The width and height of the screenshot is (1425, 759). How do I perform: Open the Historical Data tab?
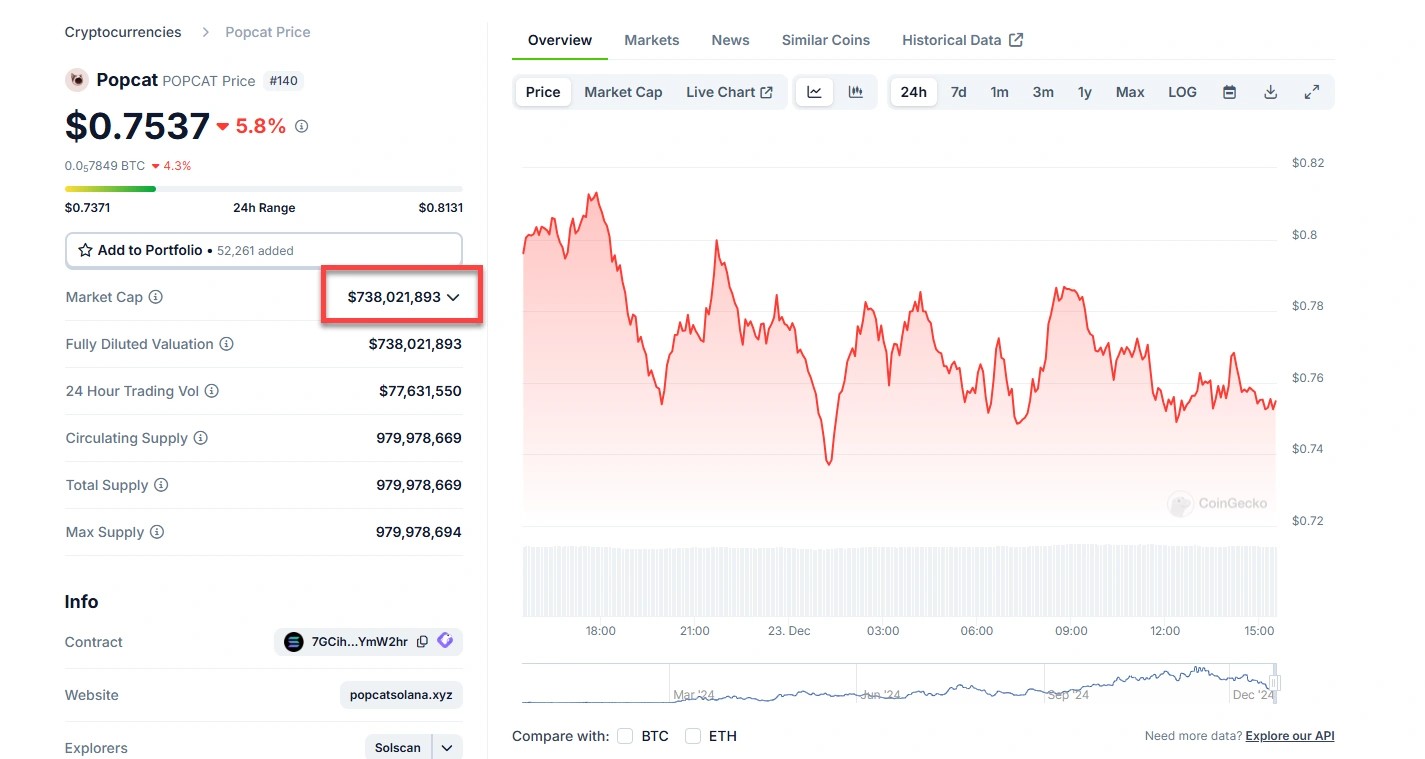pos(961,40)
